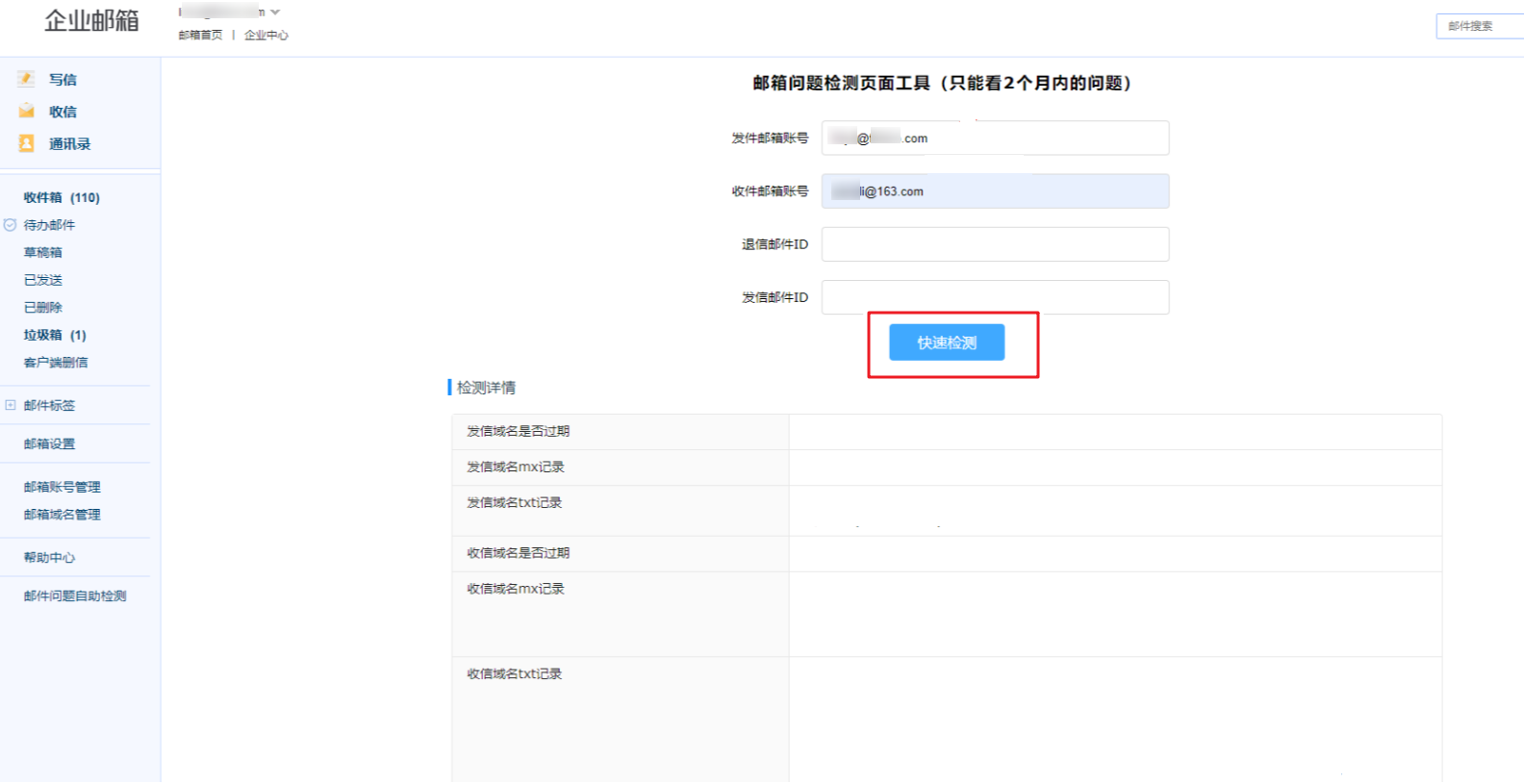Select 邮件问题自助检测 in the sidebar
This screenshot has width=1524, height=784.
pyautogui.click(x=75, y=595)
